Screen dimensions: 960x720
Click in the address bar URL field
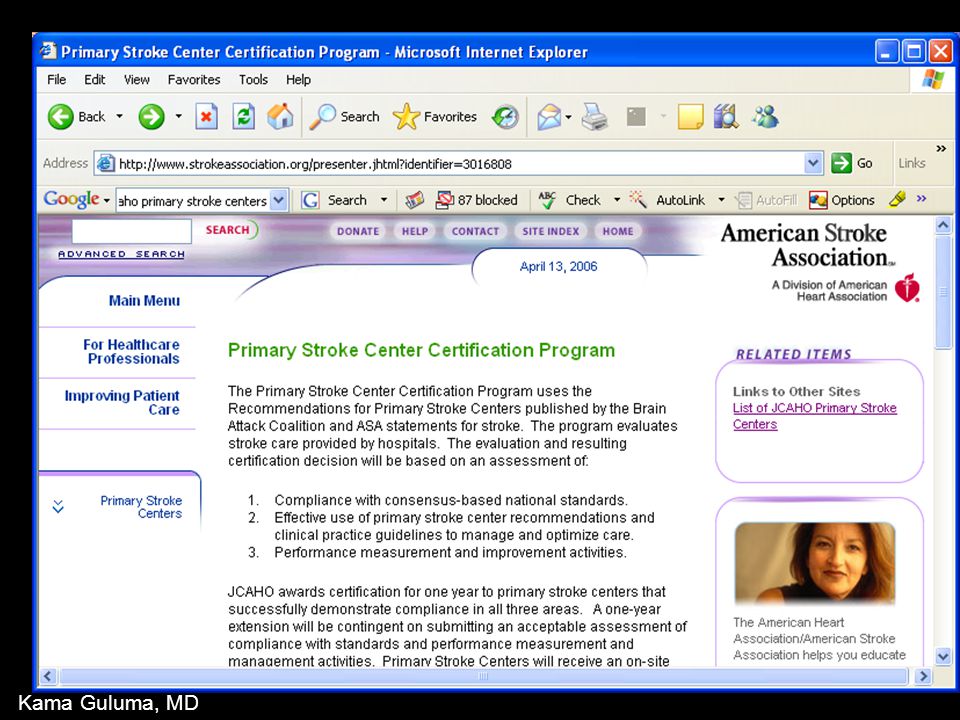tap(459, 163)
